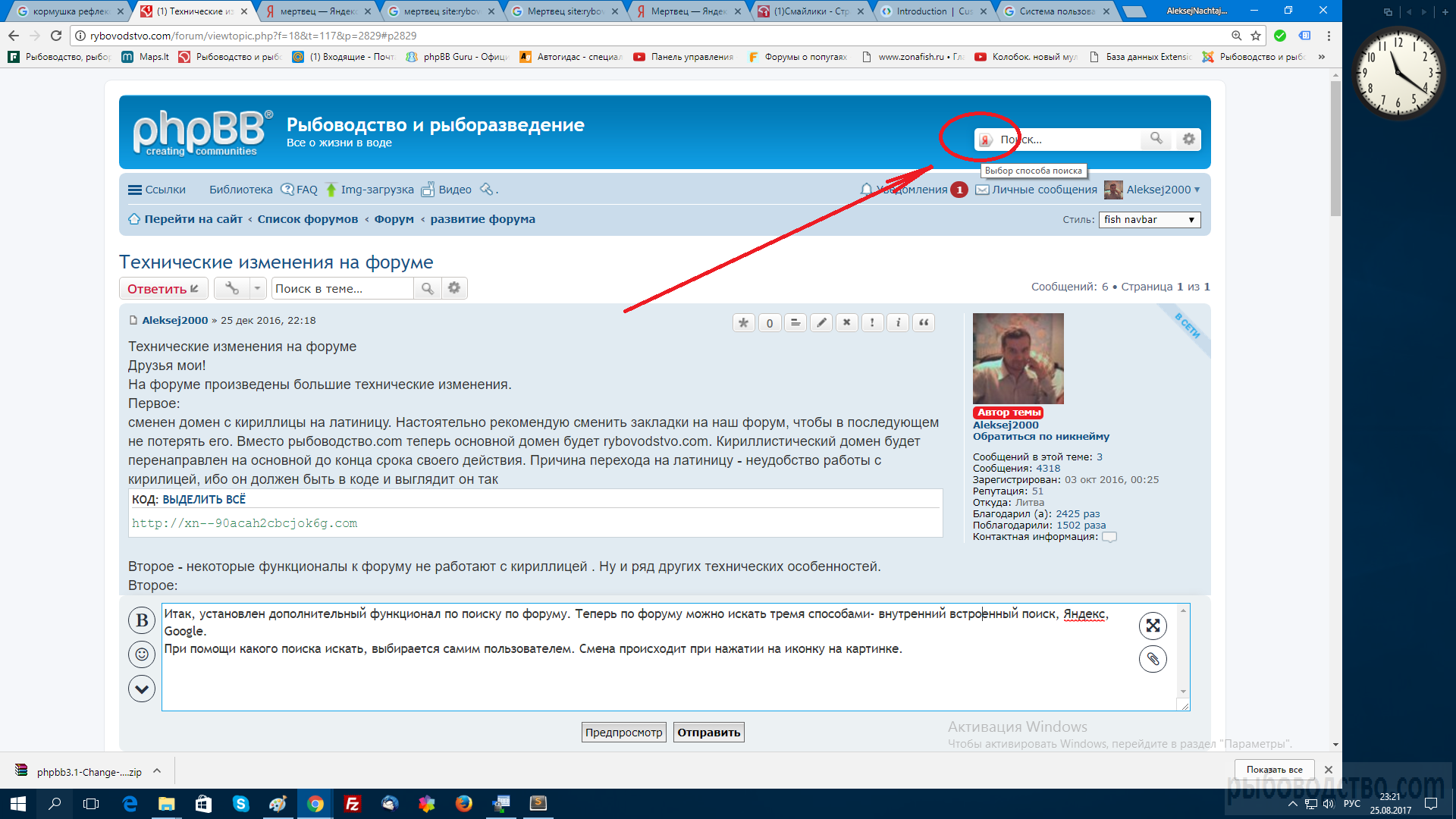Image resolution: width=1456 pixels, height=819 pixels.
Task: Click the Bold B editor button
Action: click(142, 620)
